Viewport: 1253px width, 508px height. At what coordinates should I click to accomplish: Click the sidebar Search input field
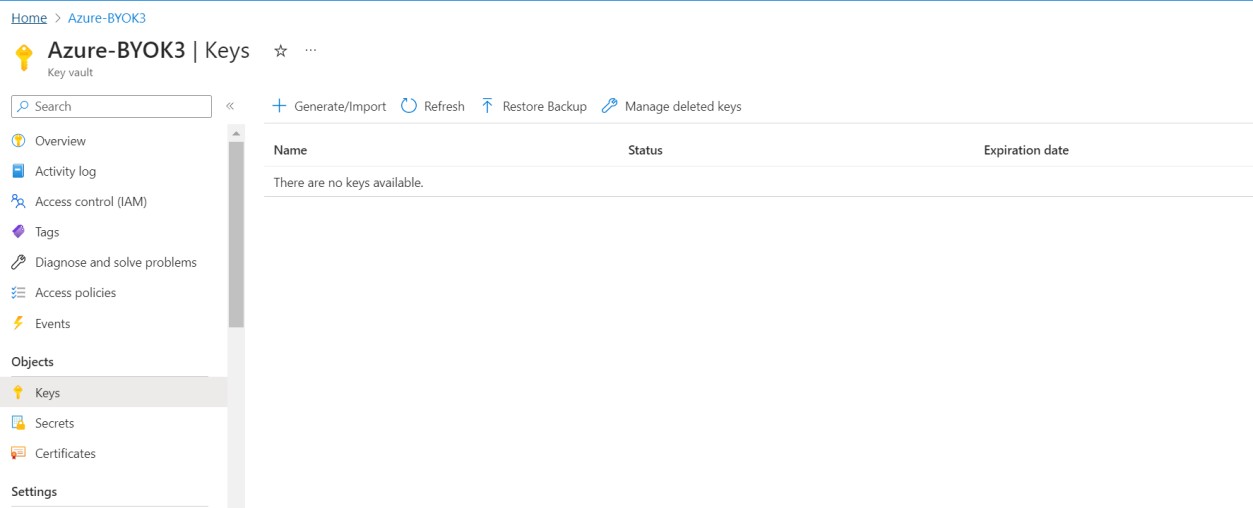pyautogui.click(x=112, y=106)
